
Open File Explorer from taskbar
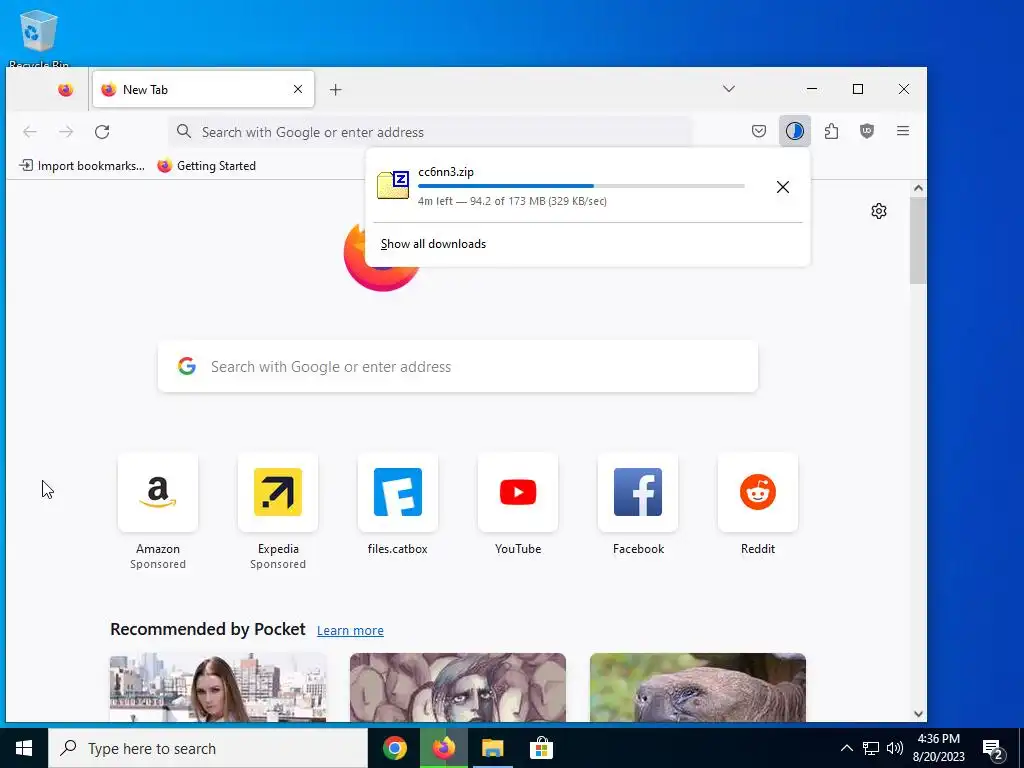pos(492,748)
